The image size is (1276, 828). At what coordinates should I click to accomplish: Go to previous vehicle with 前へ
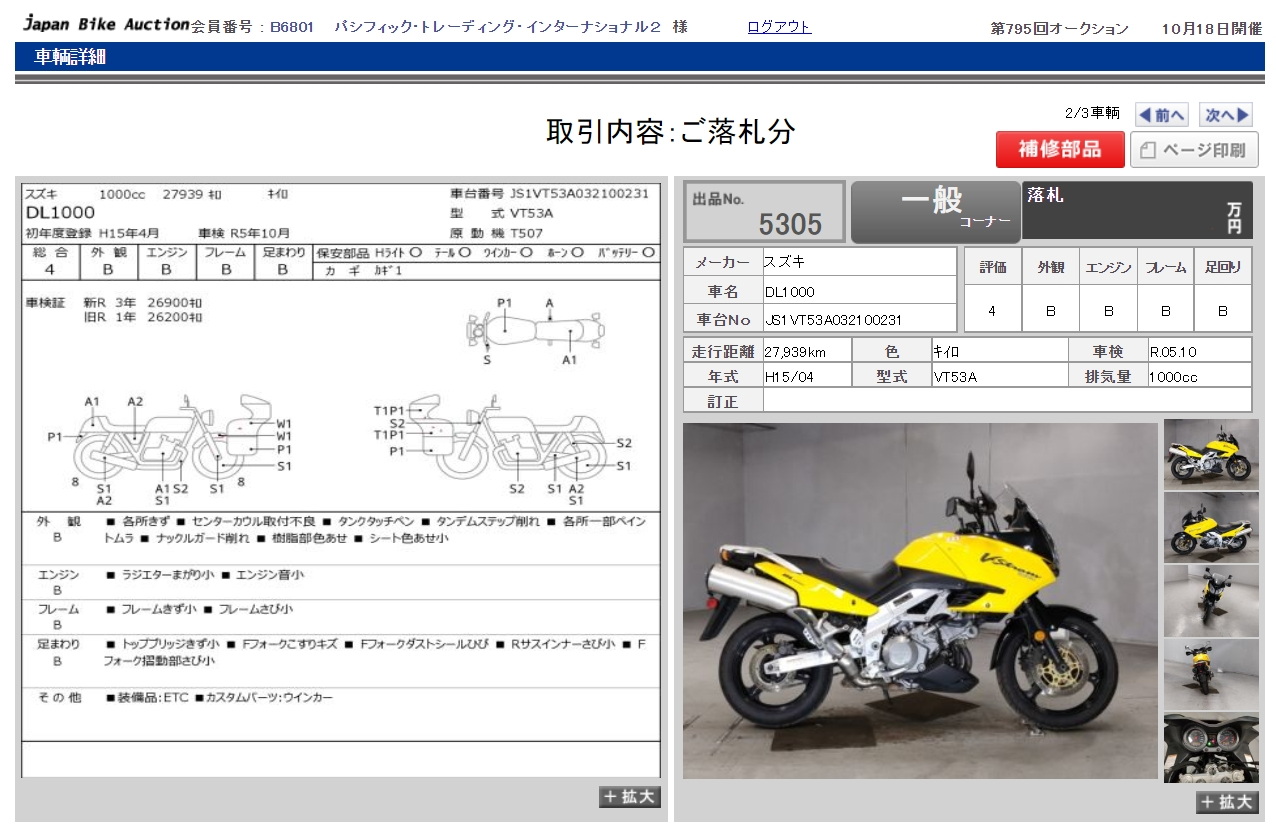click(1162, 115)
